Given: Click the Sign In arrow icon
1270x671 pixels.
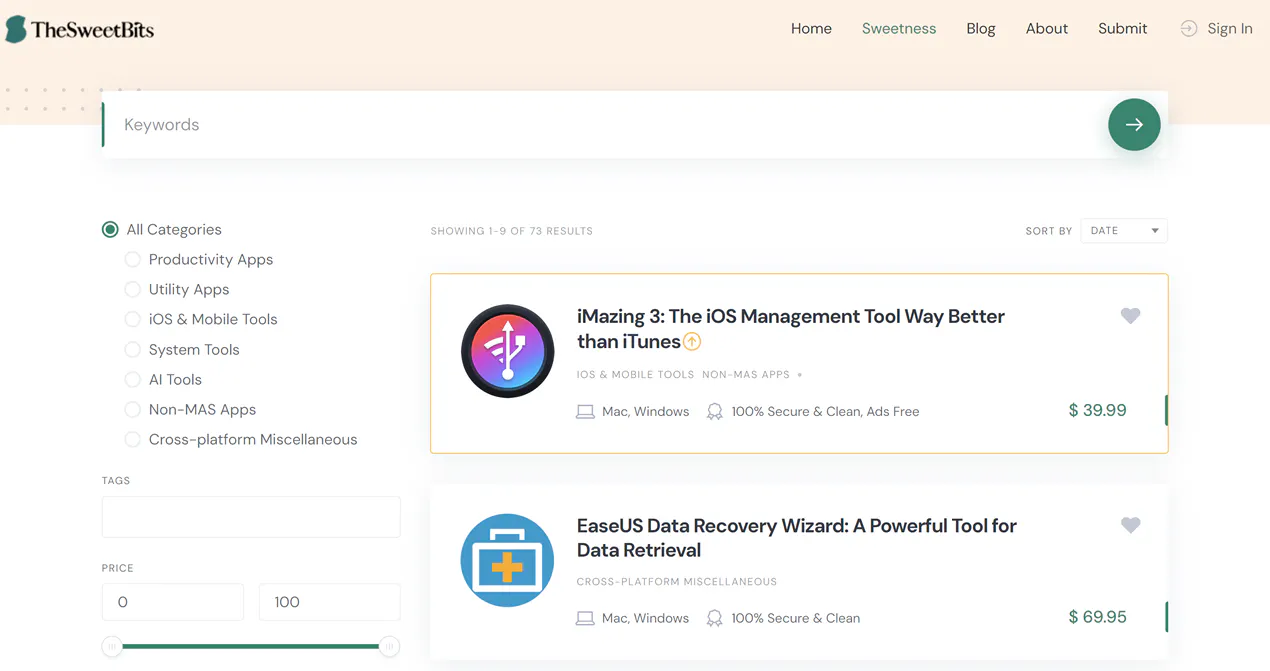Looking at the screenshot, I should click(x=1188, y=29).
